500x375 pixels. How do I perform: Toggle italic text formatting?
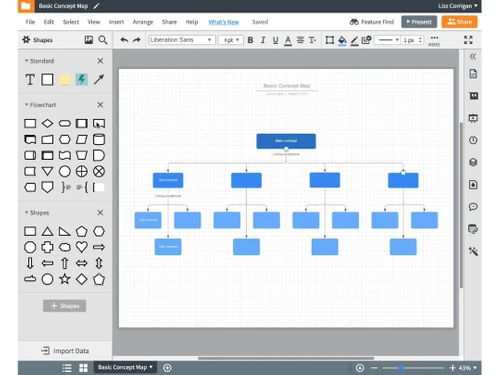(x=263, y=40)
